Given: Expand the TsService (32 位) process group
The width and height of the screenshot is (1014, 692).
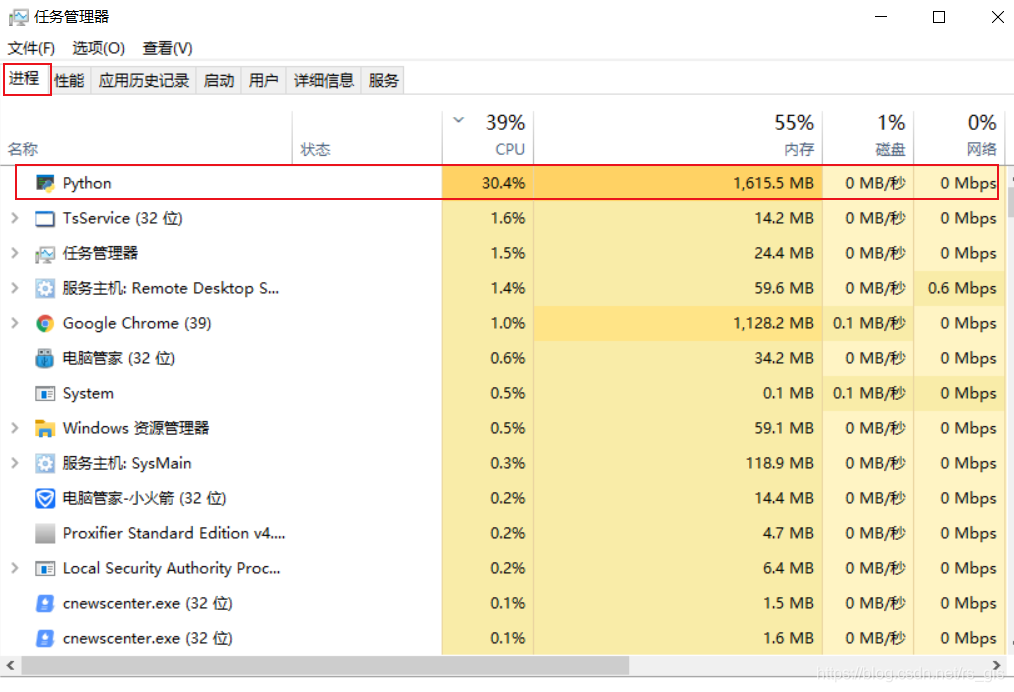Looking at the screenshot, I should [15, 219].
